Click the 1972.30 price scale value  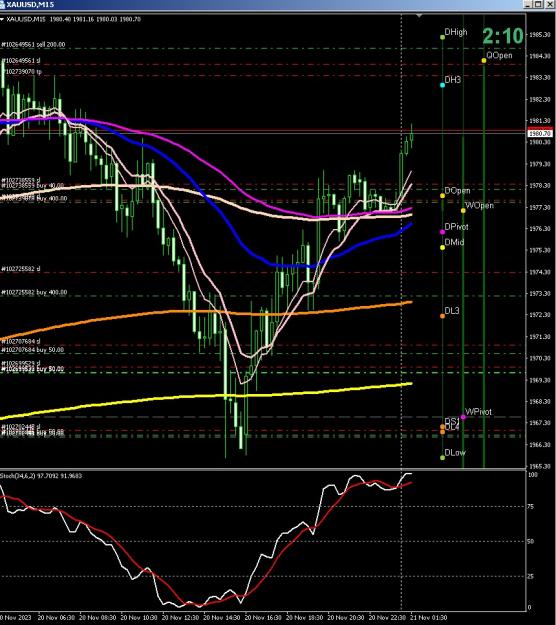click(540, 314)
